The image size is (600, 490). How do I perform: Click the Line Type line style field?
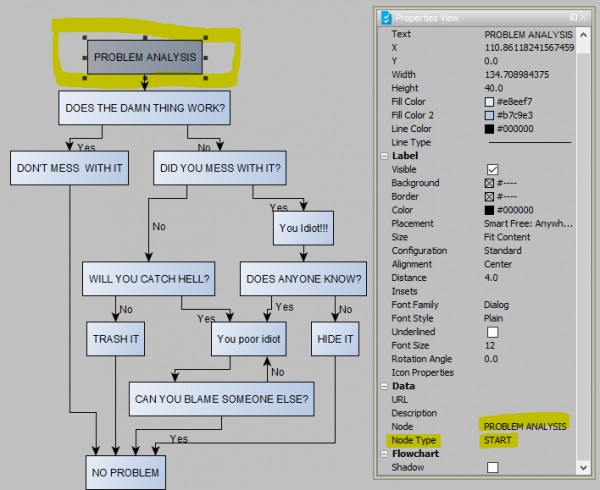[530, 142]
